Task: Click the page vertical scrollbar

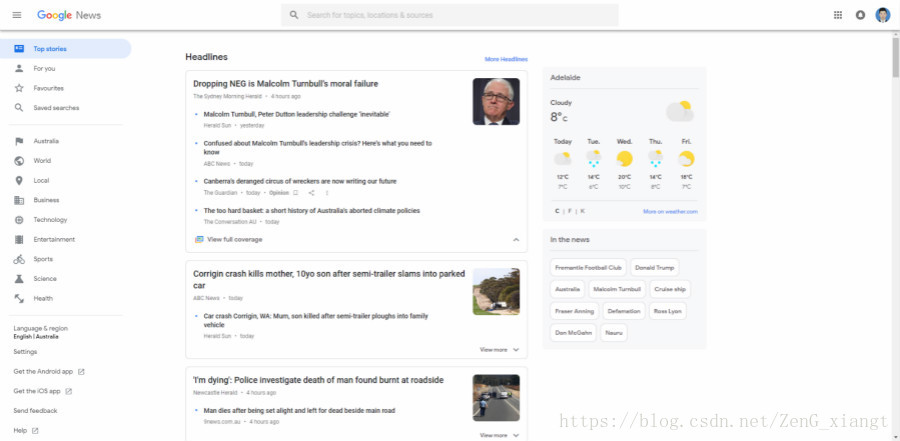Action: pos(895,55)
